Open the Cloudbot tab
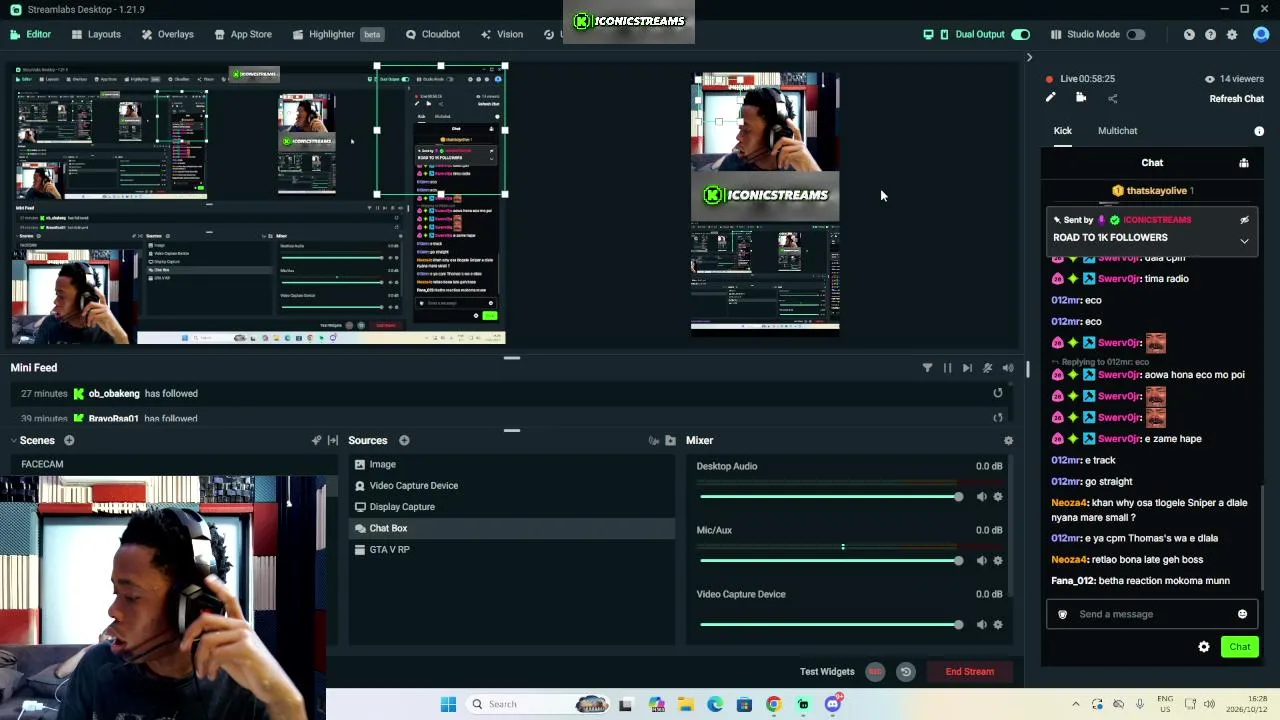The height and width of the screenshot is (720, 1280). click(432, 34)
